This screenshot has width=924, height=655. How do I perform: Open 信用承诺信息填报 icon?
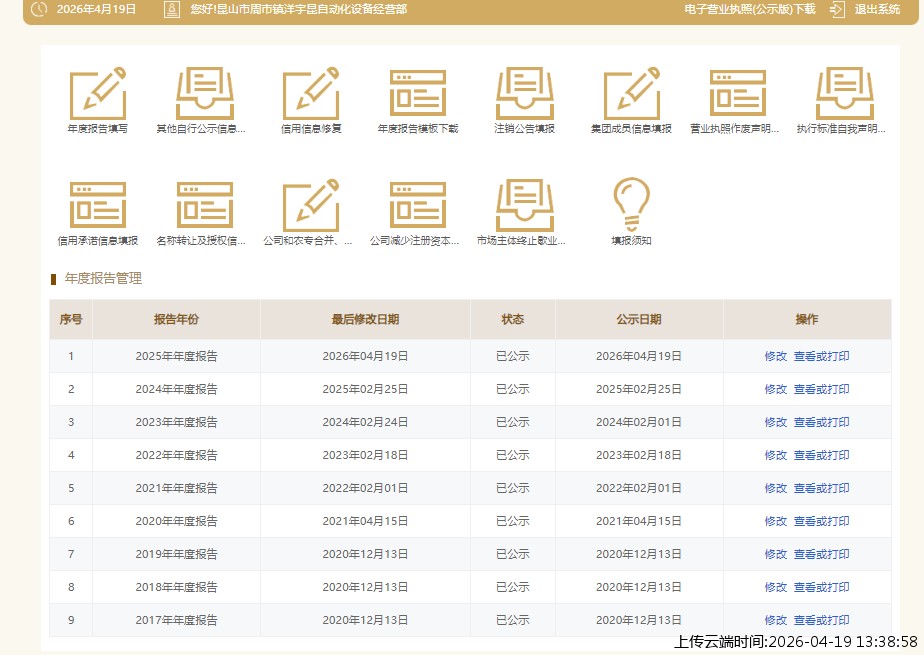pyautogui.click(x=97, y=206)
